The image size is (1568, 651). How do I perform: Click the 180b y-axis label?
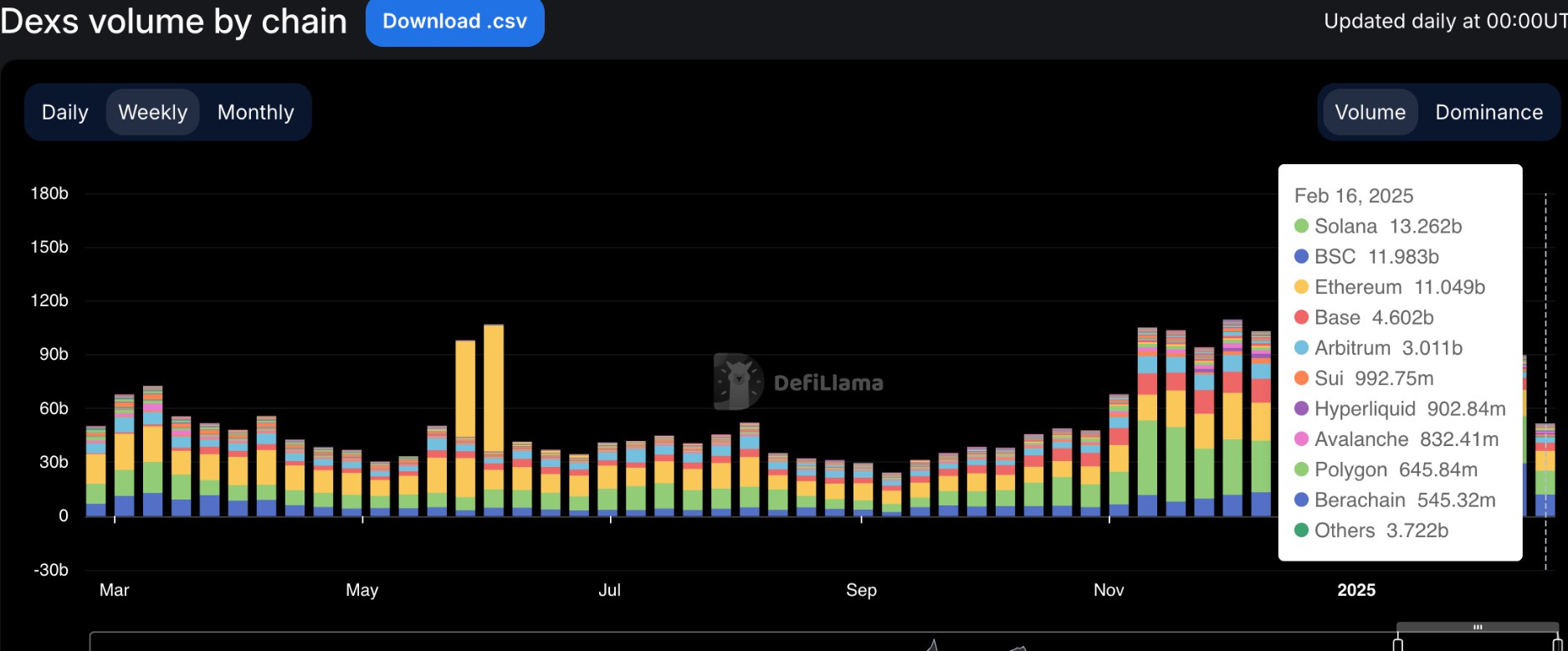pyautogui.click(x=49, y=193)
